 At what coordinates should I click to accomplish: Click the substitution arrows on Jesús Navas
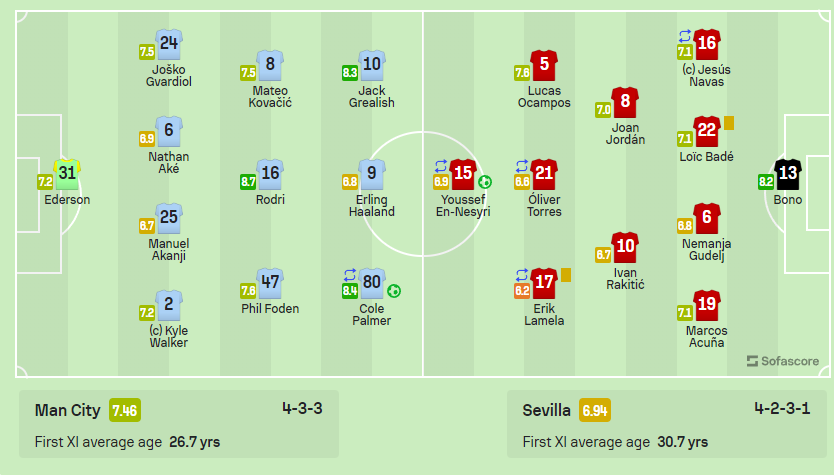[685, 36]
